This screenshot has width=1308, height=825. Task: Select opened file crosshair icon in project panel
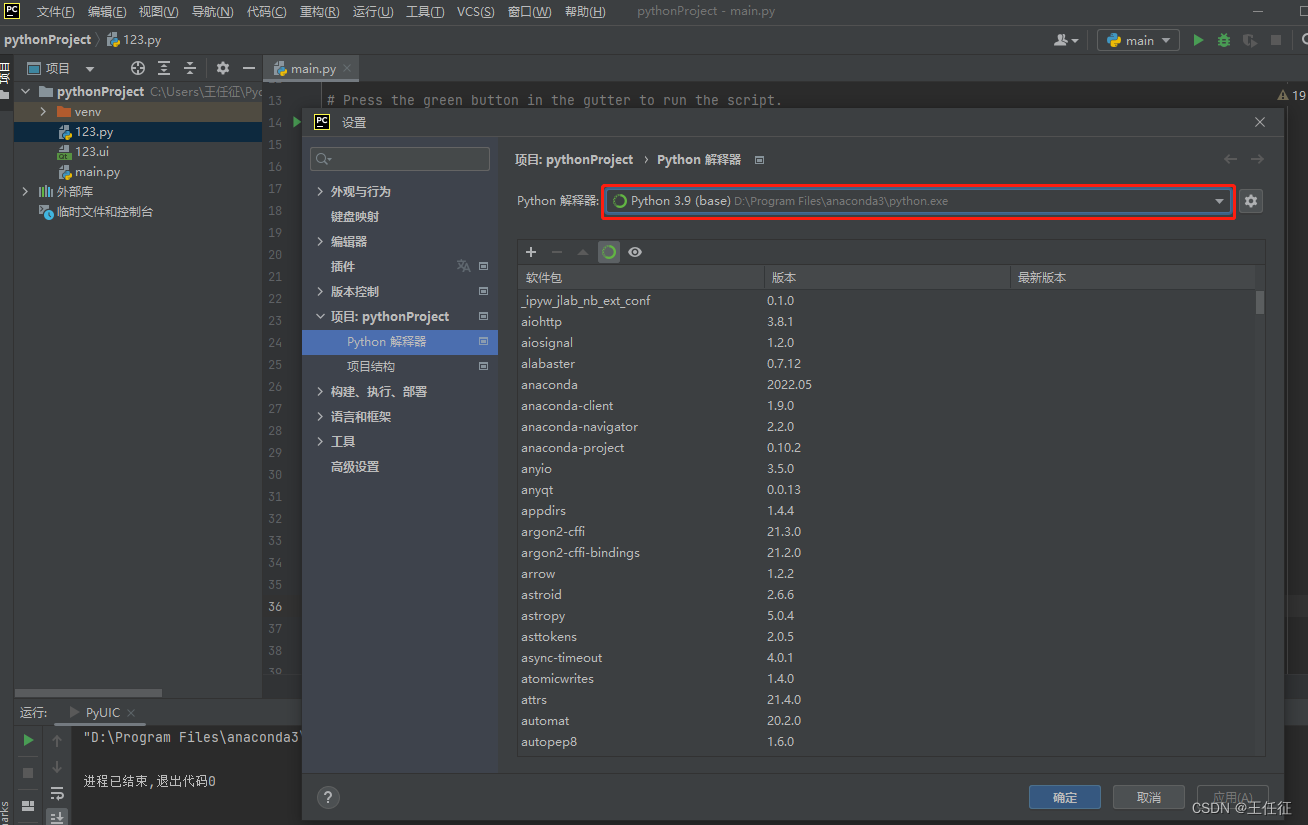[138, 68]
